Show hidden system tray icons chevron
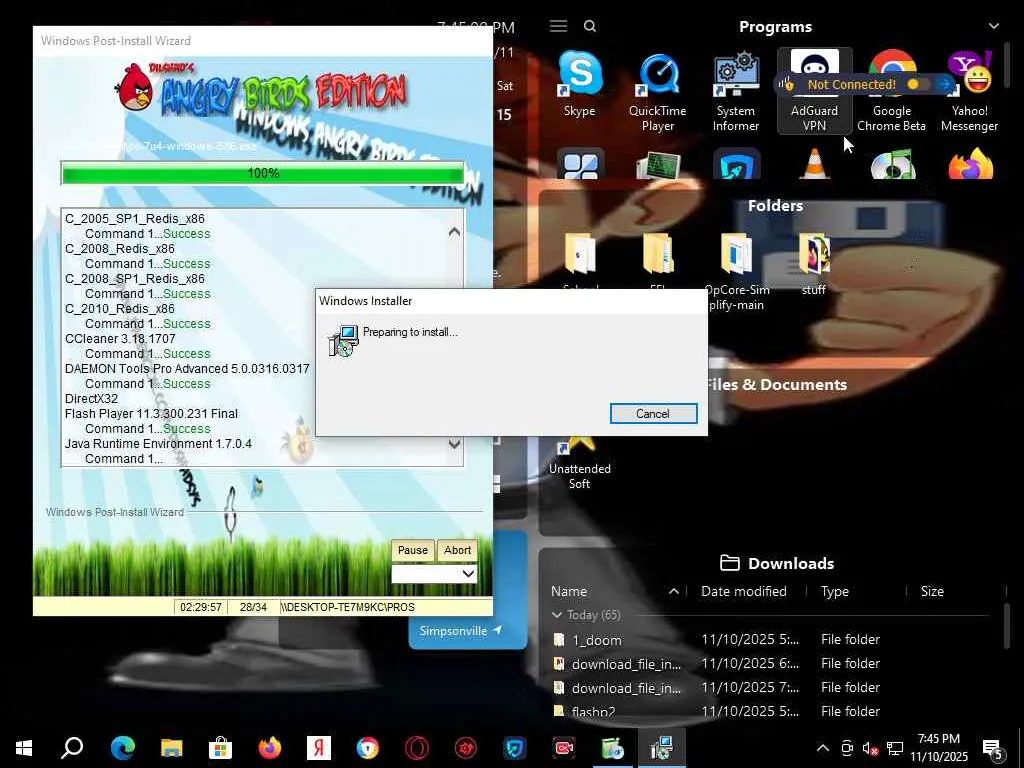 point(823,748)
